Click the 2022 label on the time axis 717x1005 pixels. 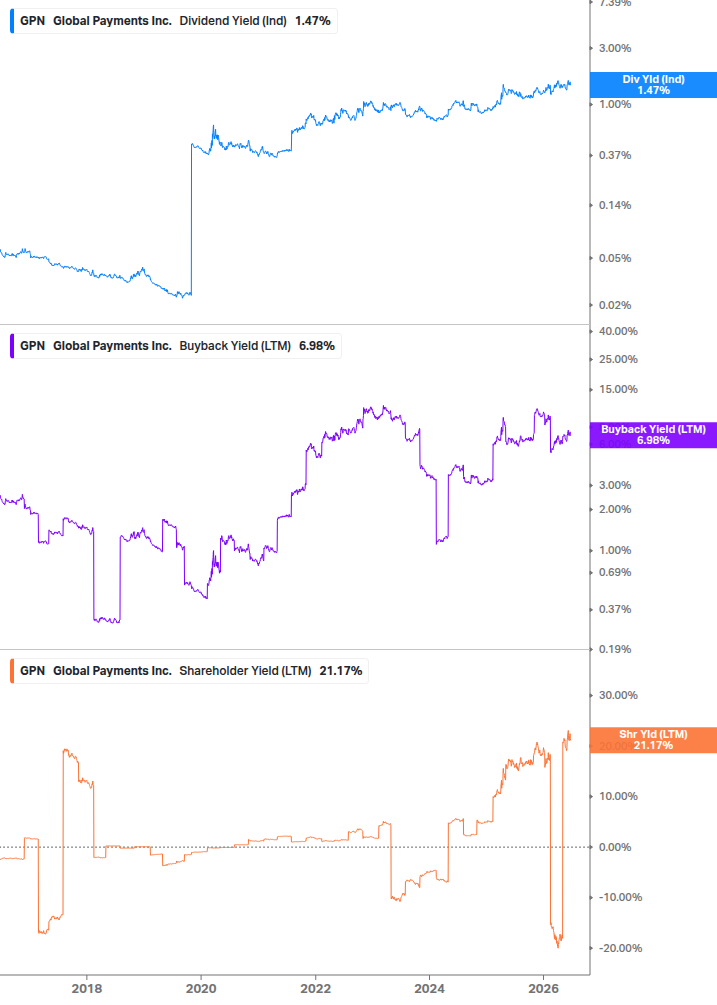click(315, 988)
